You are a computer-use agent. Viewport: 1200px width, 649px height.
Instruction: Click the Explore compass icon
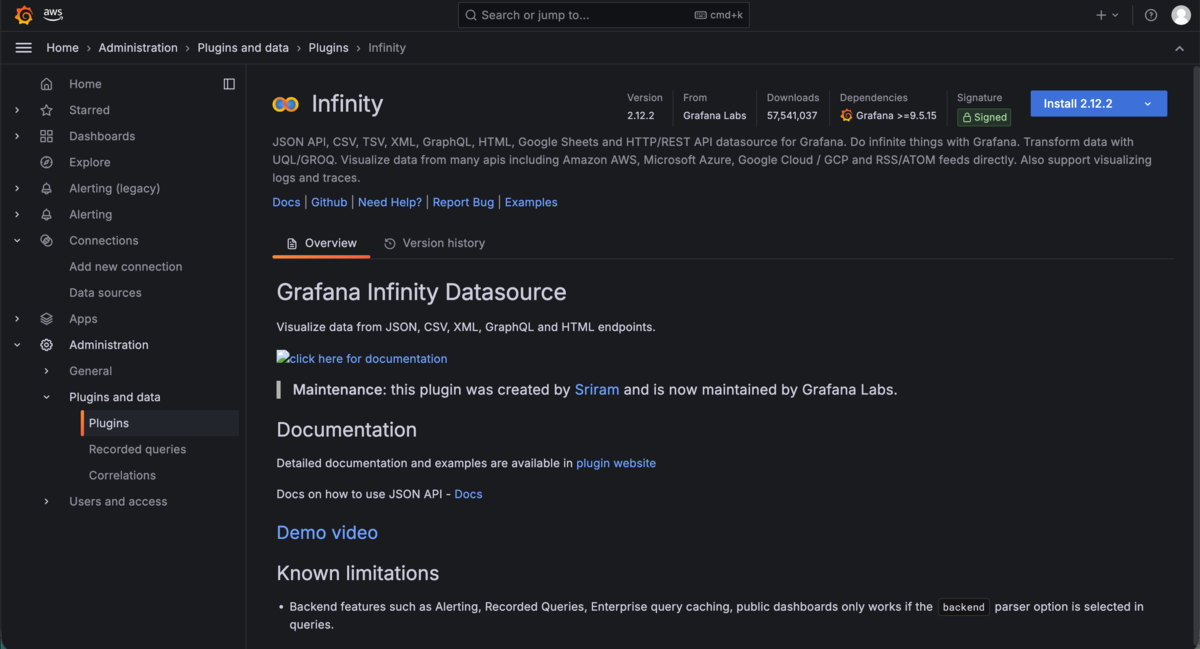coord(46,162)
